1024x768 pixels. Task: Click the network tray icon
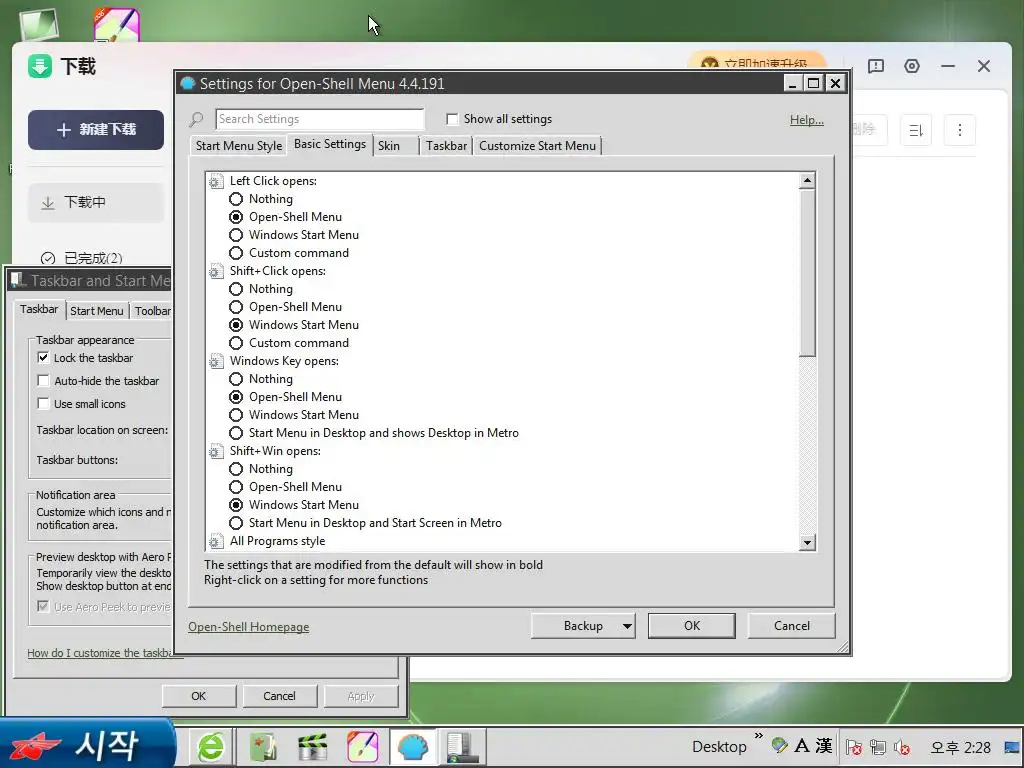[878, 746]
